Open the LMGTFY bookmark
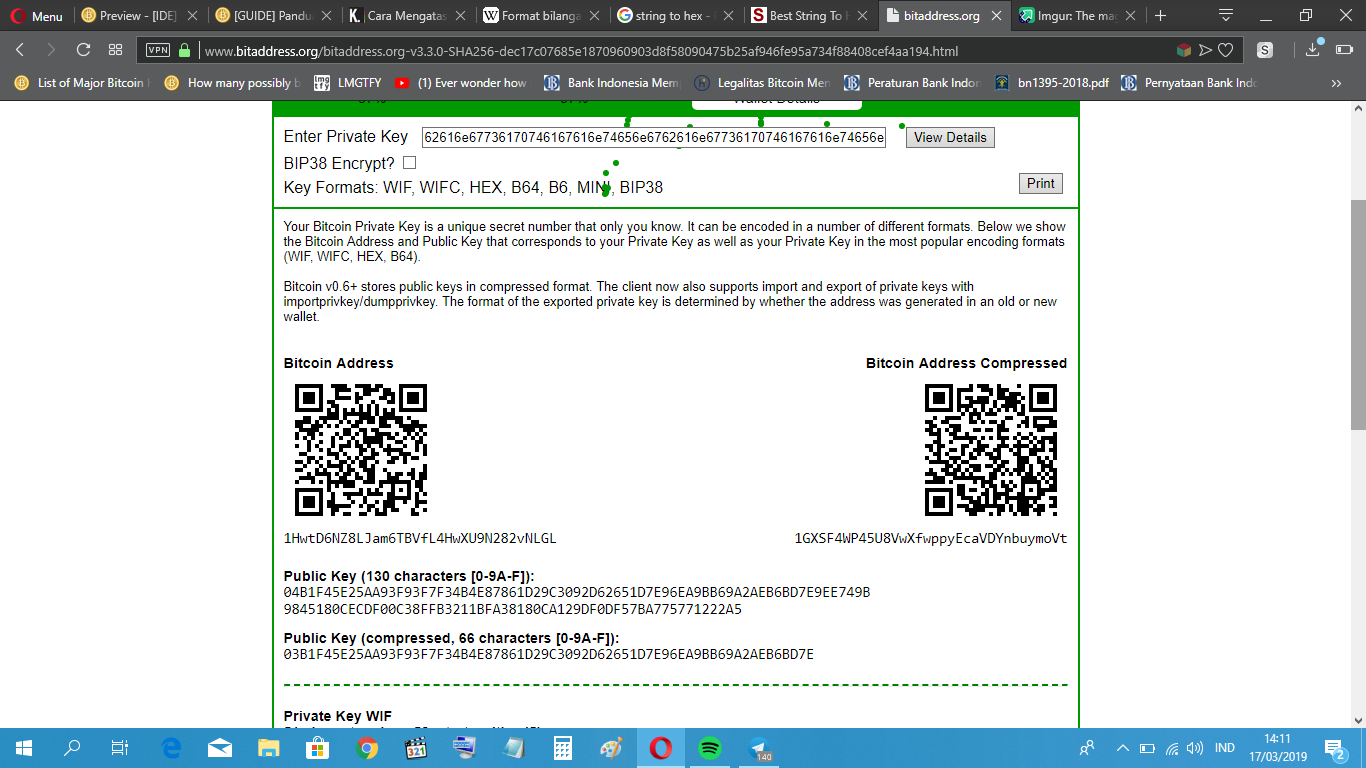 (347, 83)
